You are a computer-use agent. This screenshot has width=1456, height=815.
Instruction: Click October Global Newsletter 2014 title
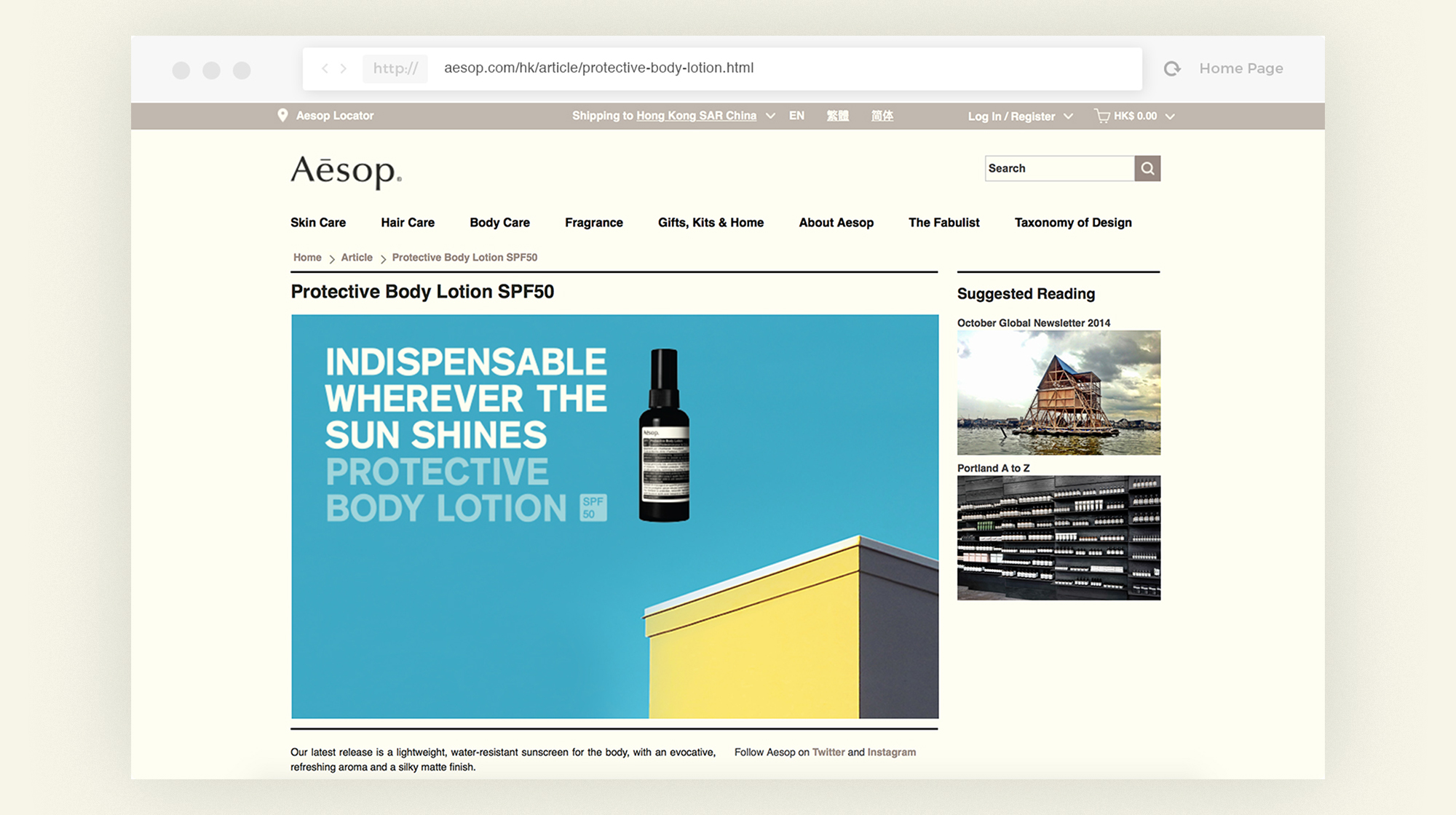[1034, 323]
